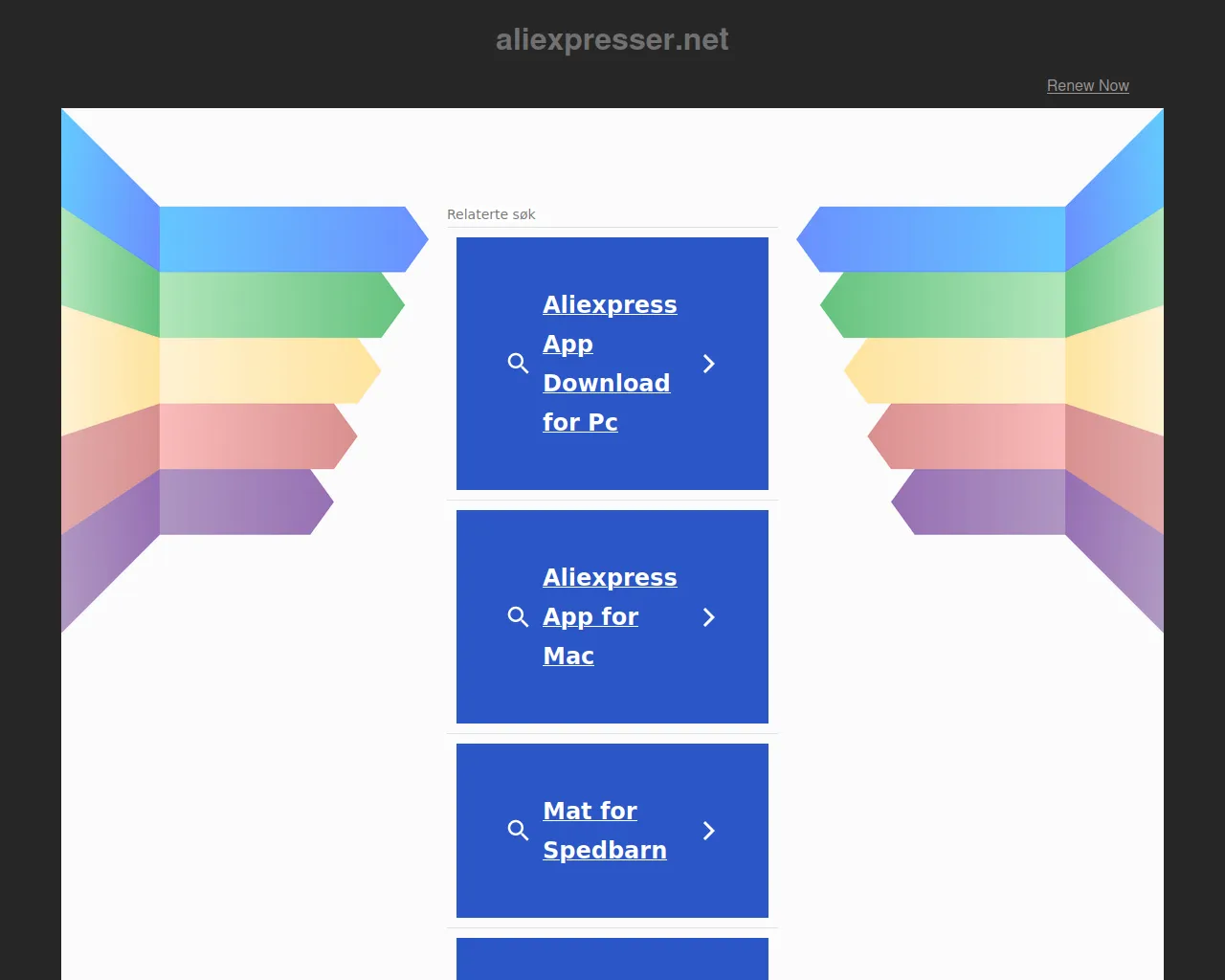Click the blue ribbon on the right side

pos(938,239)
